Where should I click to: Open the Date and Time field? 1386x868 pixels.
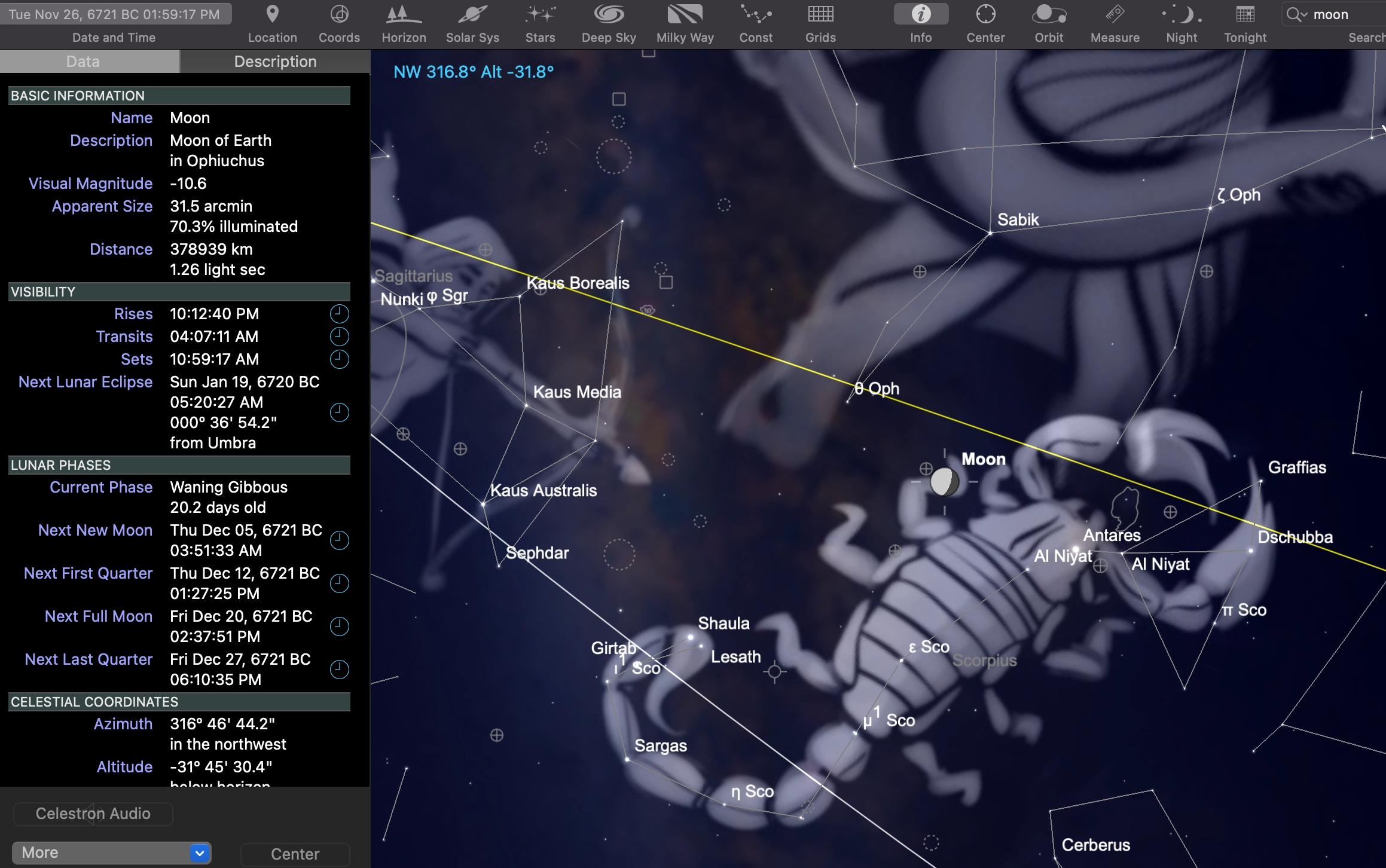115,14
